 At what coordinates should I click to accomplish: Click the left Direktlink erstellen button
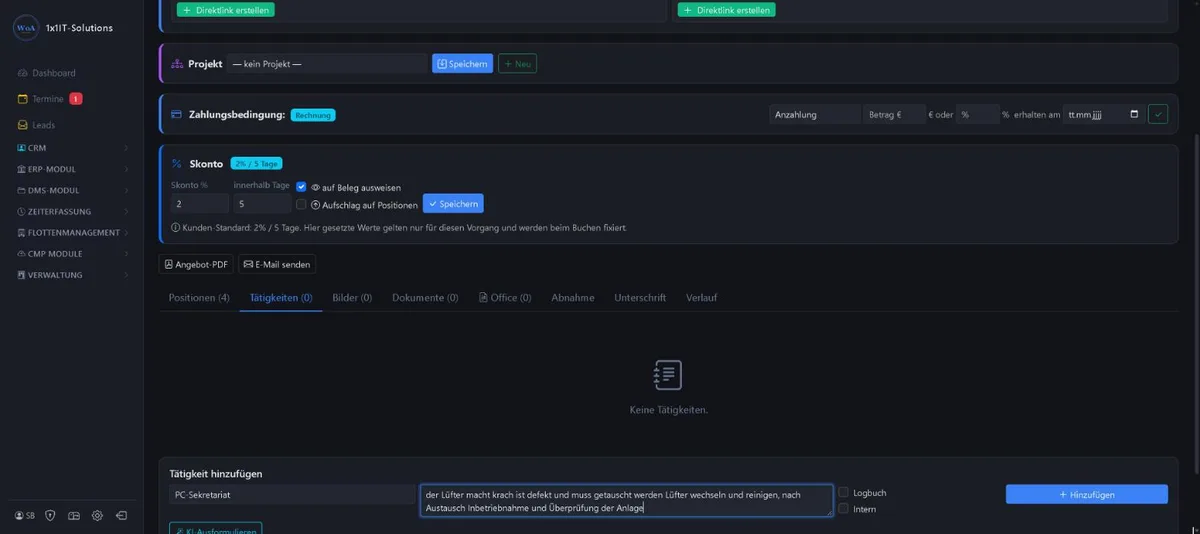coord(225,9)
